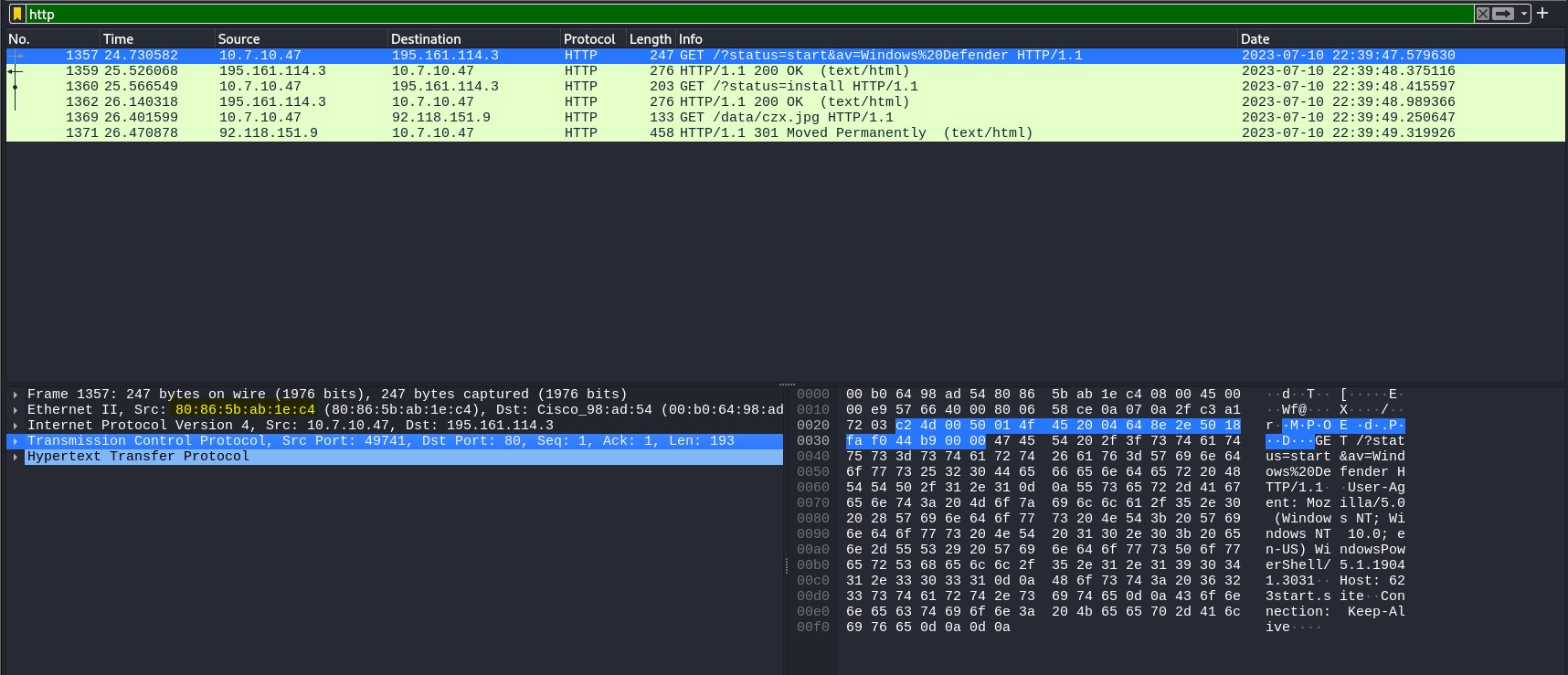Add a filter button with plus icon
Viewport: 1568px width, 675px height.
click(1542, 13)
